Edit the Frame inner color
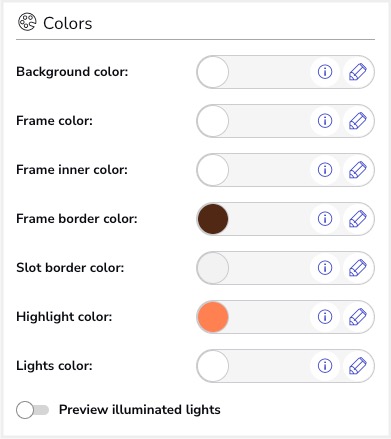 point(358,170)
